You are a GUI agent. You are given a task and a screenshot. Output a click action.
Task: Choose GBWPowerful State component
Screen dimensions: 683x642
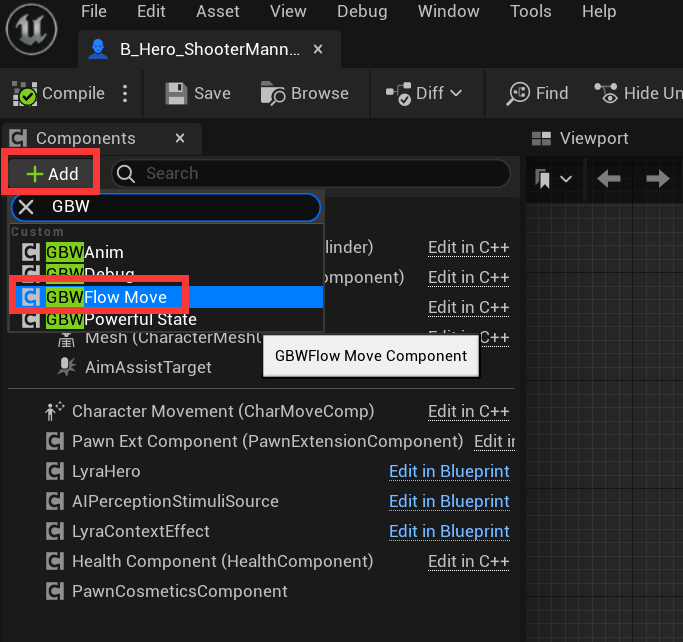click(x=166, y=320)
